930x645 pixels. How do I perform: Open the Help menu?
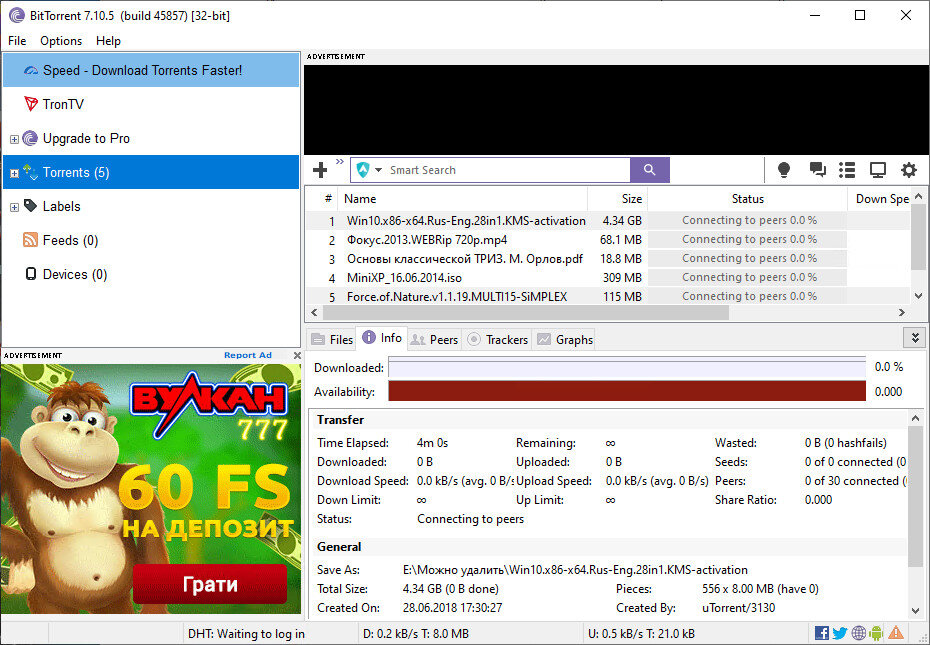tap(109, 41)
